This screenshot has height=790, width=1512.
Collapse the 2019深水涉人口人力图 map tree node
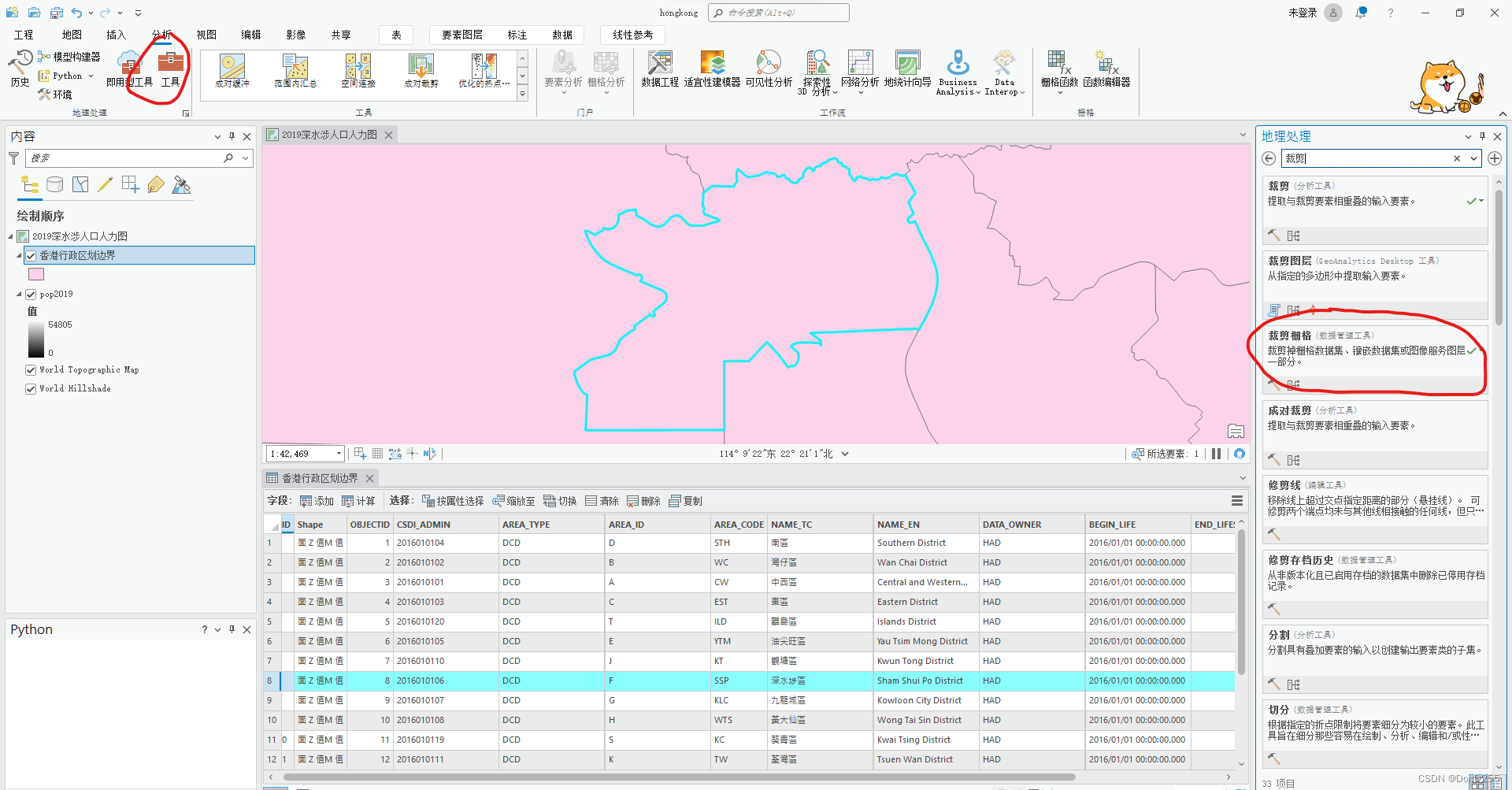pos(11,236)
